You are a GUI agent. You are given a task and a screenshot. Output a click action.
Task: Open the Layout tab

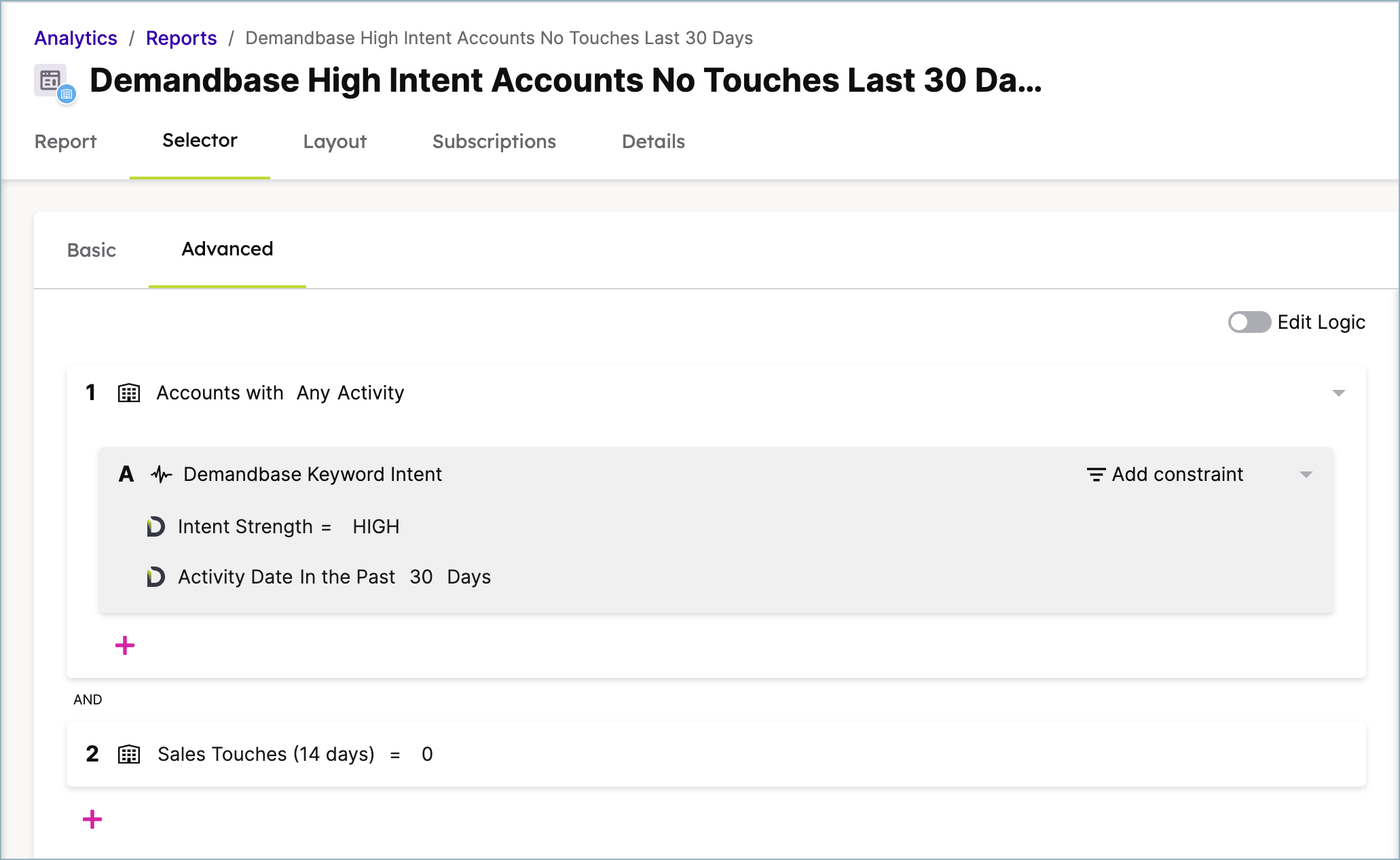(x=335, y=141)
